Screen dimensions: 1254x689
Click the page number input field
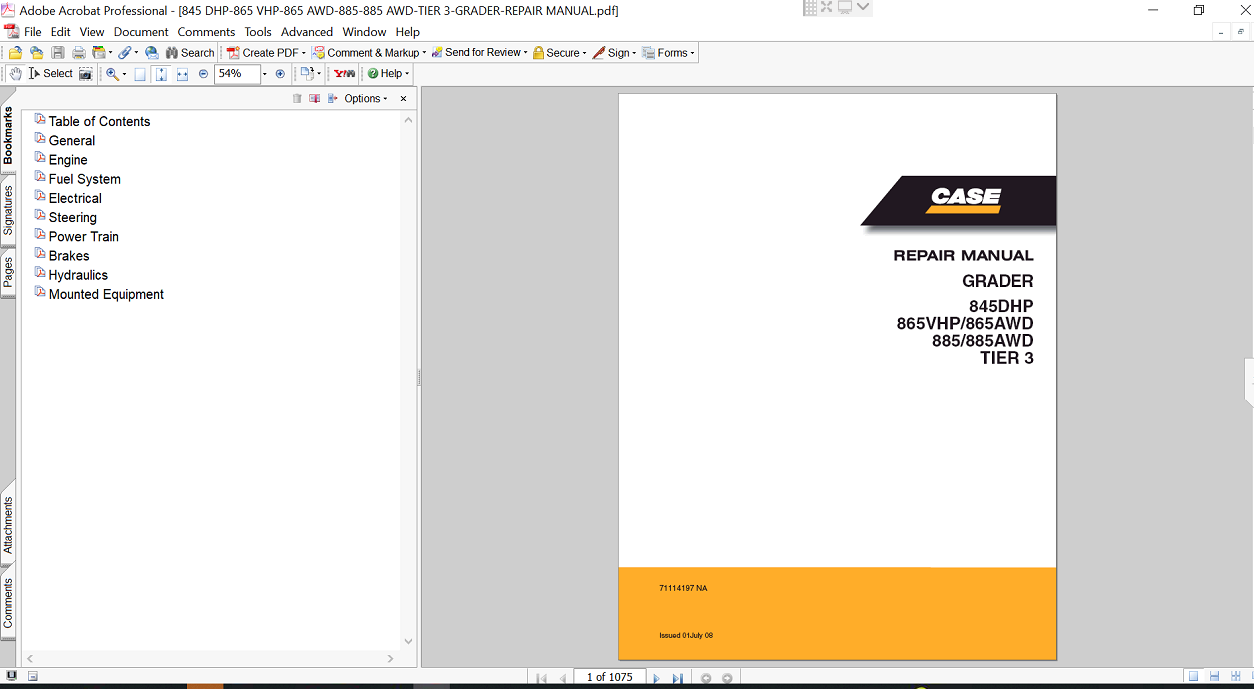click(x=609, y=678)
